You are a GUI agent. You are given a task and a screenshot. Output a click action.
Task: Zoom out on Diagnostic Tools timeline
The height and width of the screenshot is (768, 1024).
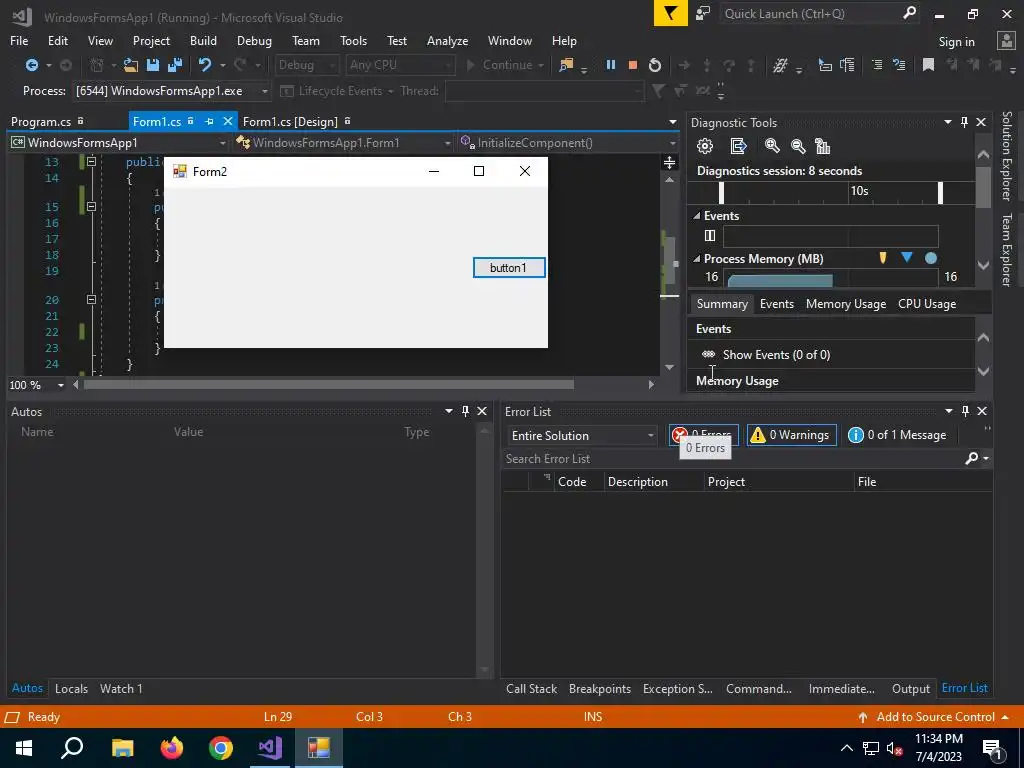click(797, 146)
